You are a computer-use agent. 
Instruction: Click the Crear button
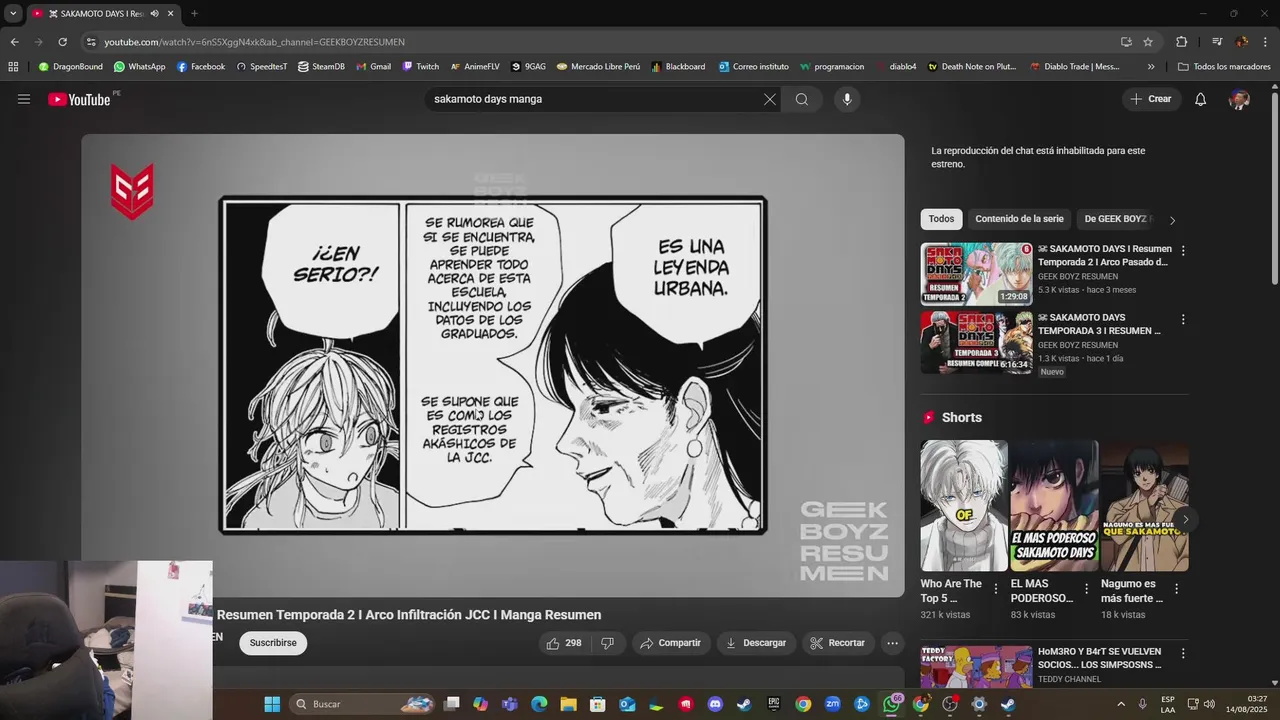coord(1151,99)
